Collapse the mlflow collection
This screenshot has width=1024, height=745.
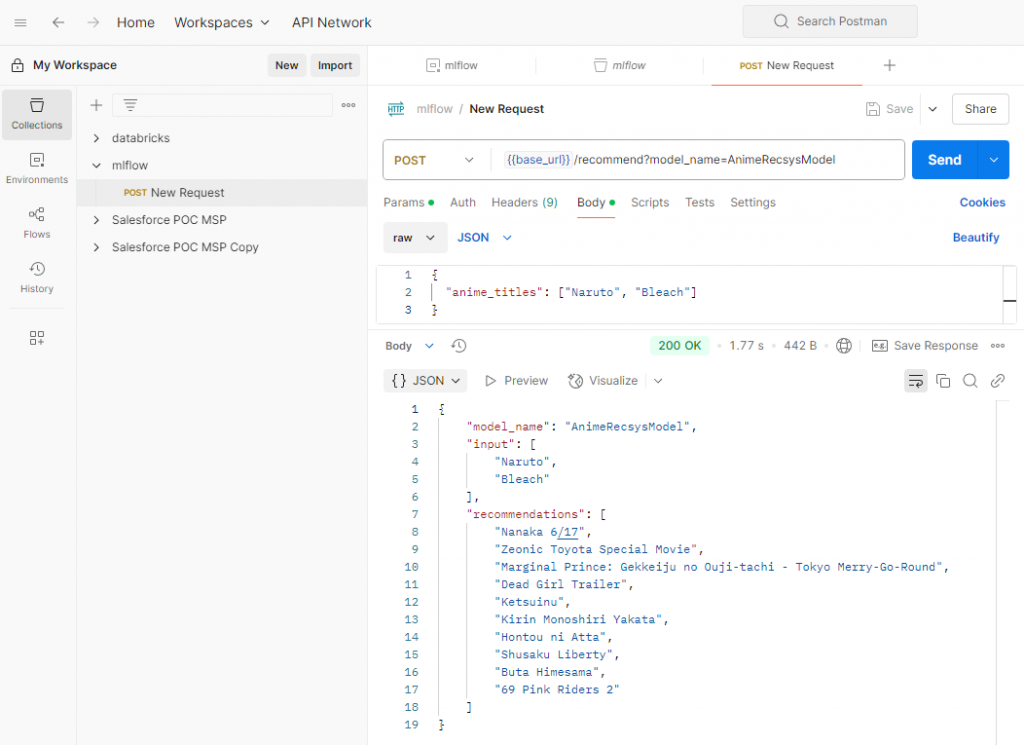(97, 165)
